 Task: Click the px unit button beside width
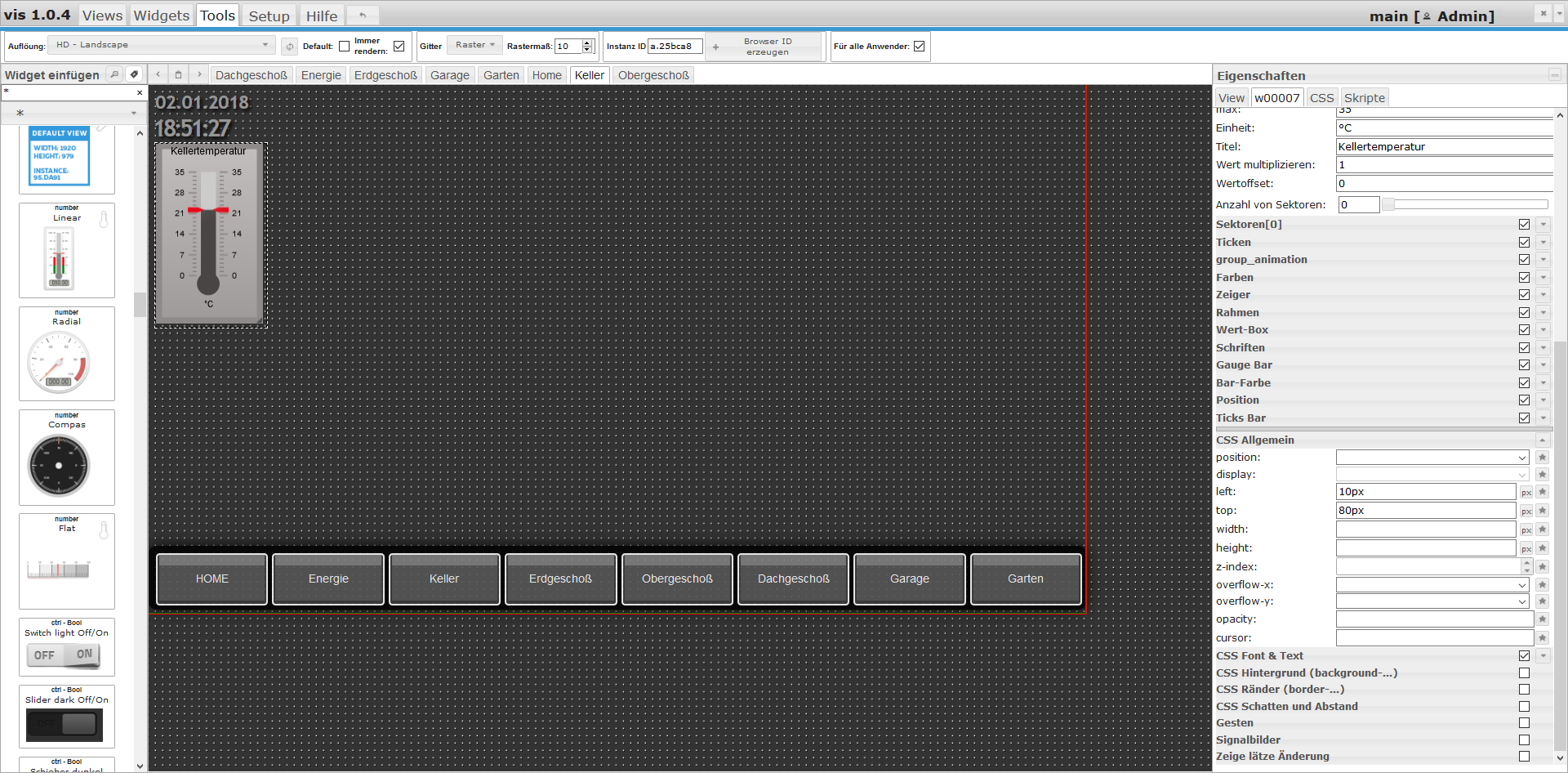coord(1526,530)
